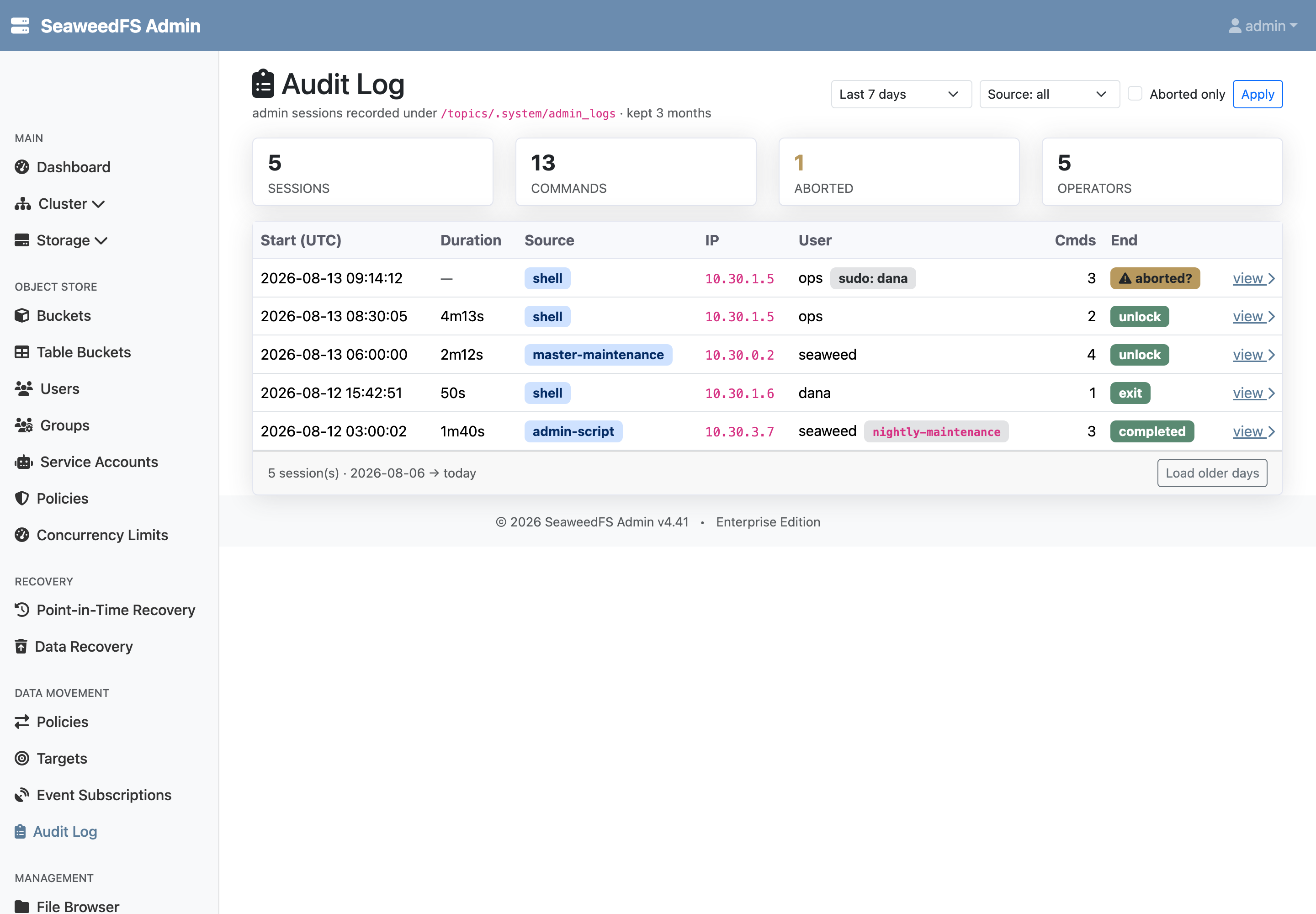Navigate to Service Accounts

point(99,462)
